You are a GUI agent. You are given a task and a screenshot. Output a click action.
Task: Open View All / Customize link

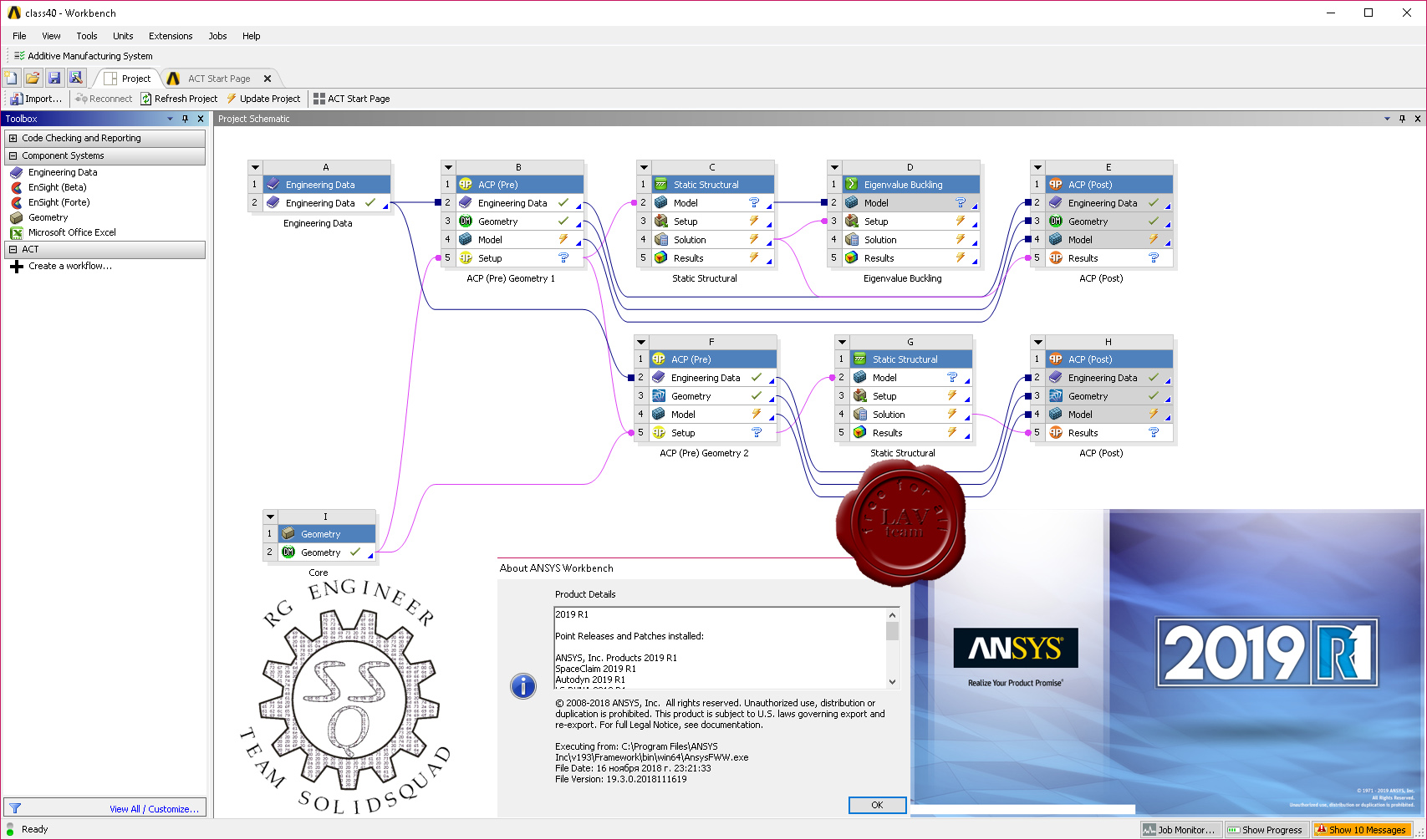(154, 809)
